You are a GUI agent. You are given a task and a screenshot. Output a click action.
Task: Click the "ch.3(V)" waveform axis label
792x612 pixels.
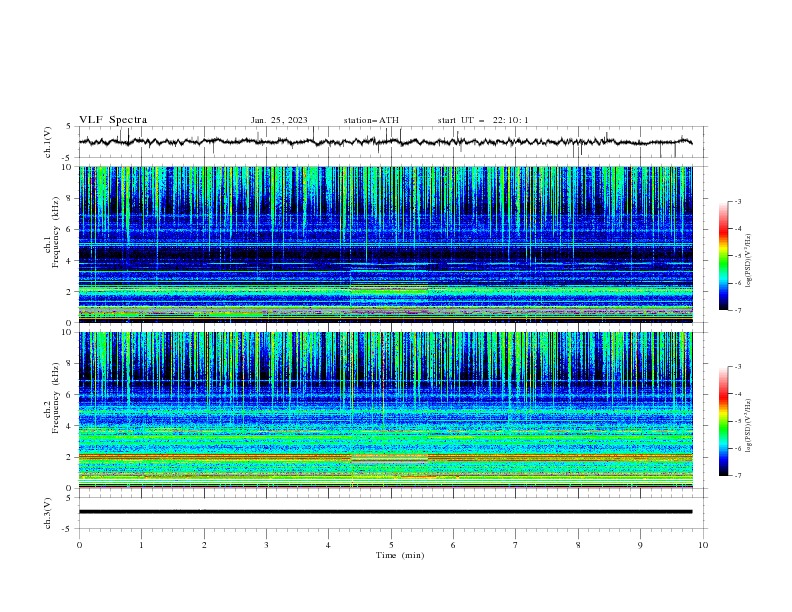[x=48, y=513]
